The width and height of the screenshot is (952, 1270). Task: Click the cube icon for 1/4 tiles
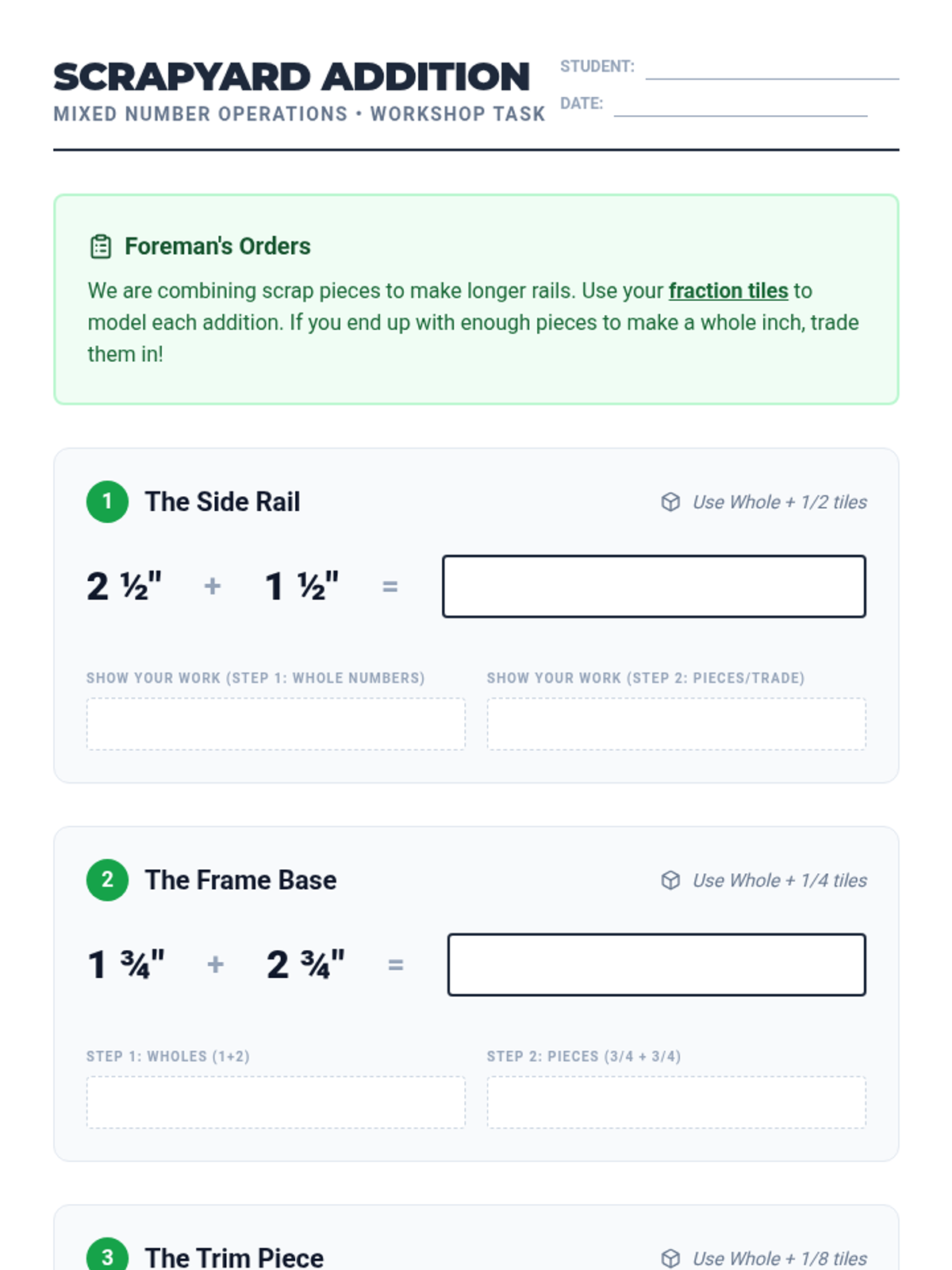click(x=670, y=880)
